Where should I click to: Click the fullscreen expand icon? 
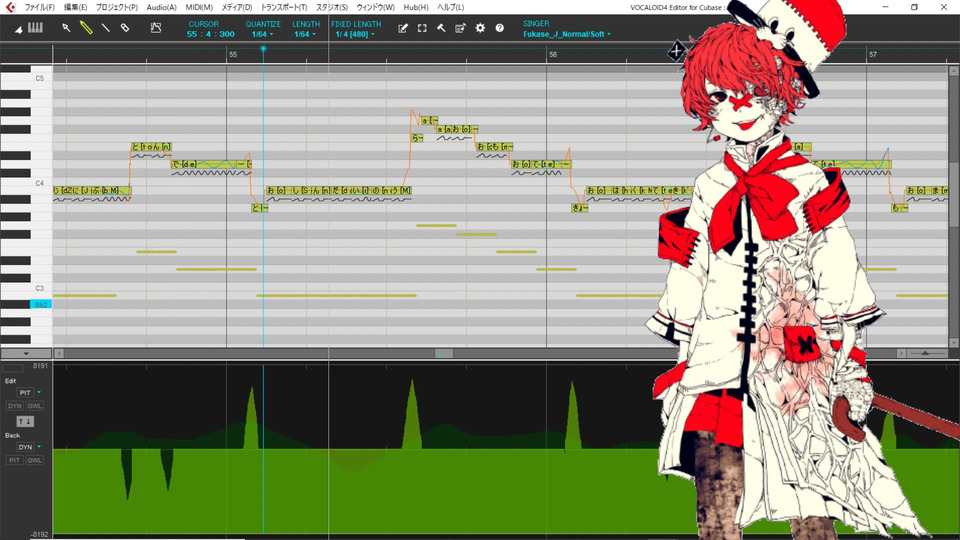click(422, 28)
